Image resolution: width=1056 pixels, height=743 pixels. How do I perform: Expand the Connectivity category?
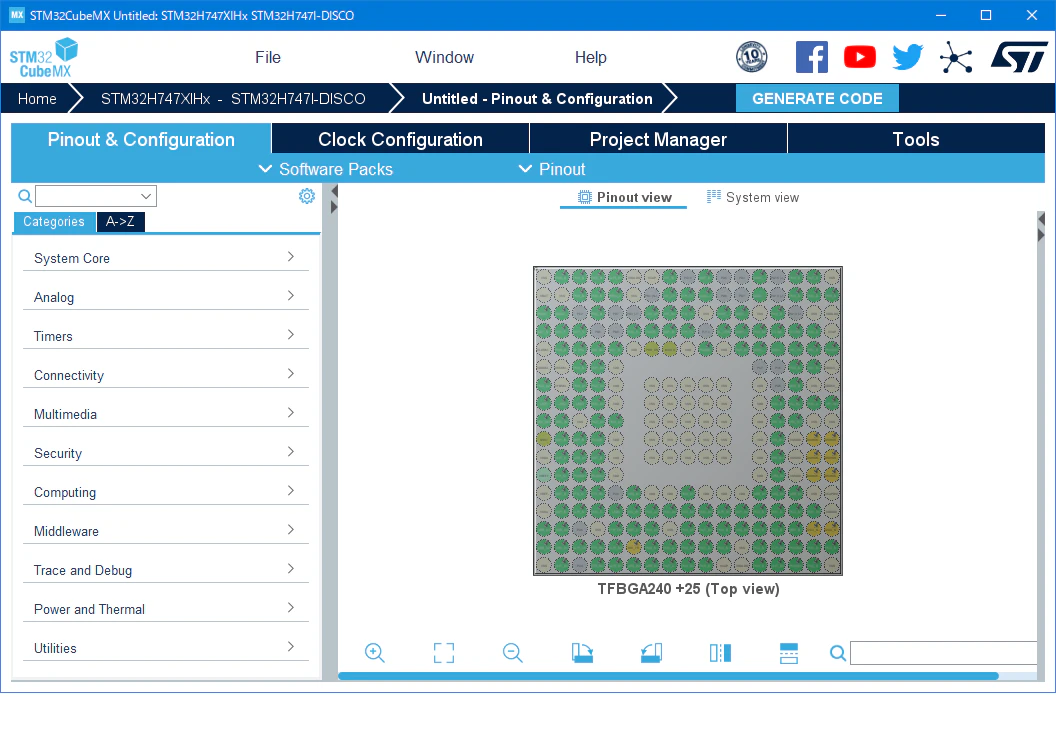click(x=166, y=375)
